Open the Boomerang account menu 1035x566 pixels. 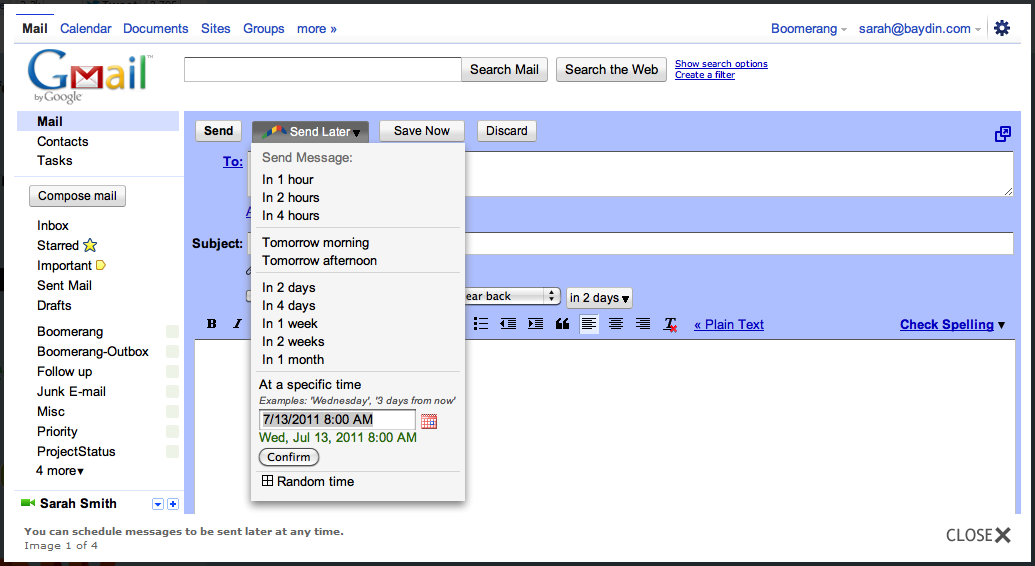809,28
